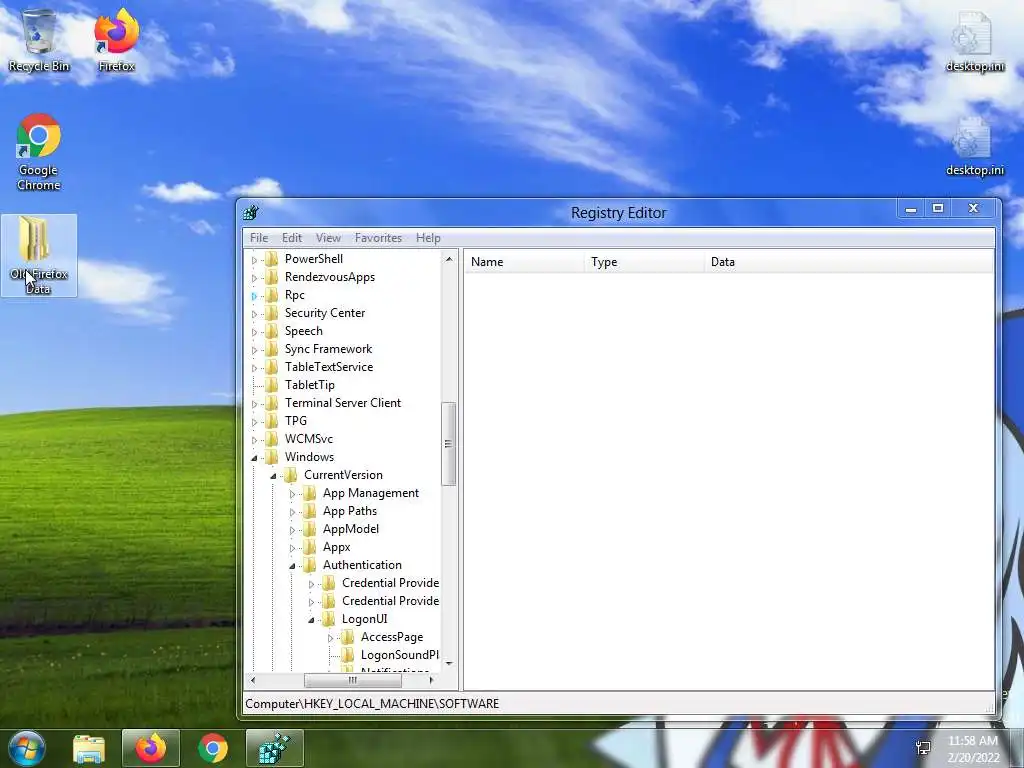The height and width of the screenshot is (768, 1024).
Task: Click the tree horizontal scrollbar thumb
Action: [353, 680]
